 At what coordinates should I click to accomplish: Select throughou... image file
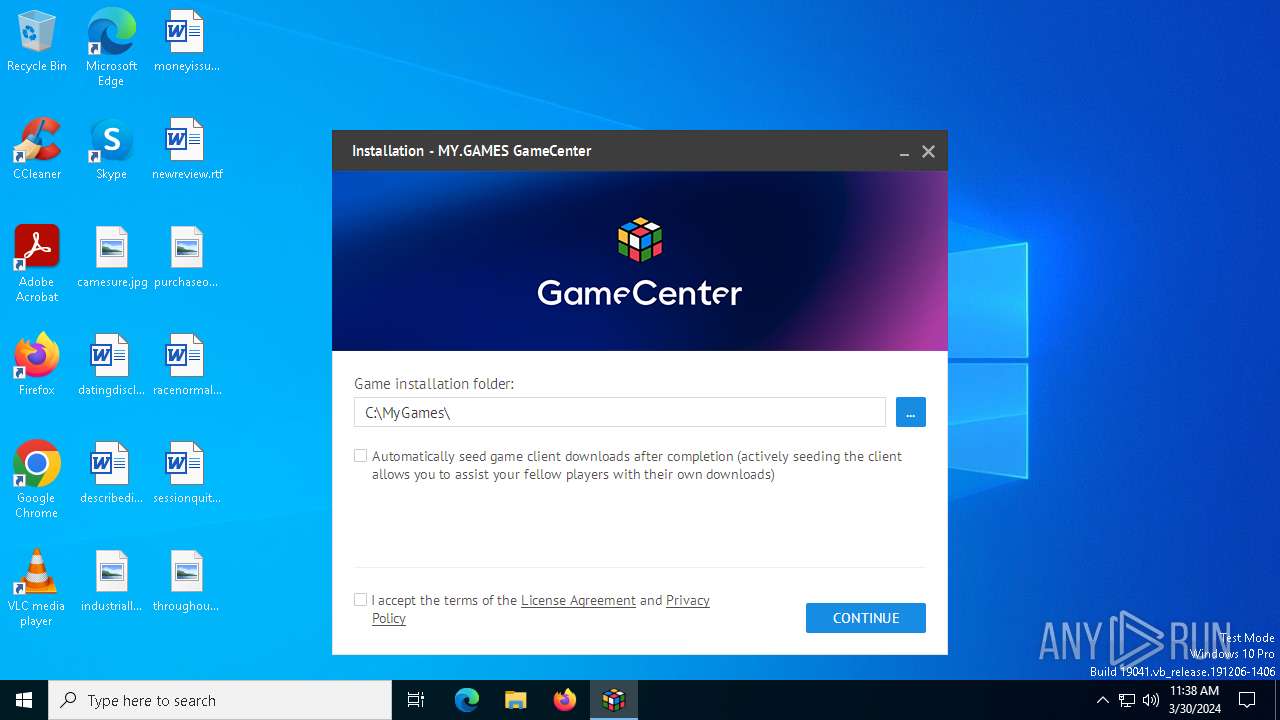[x=186, y=582]
